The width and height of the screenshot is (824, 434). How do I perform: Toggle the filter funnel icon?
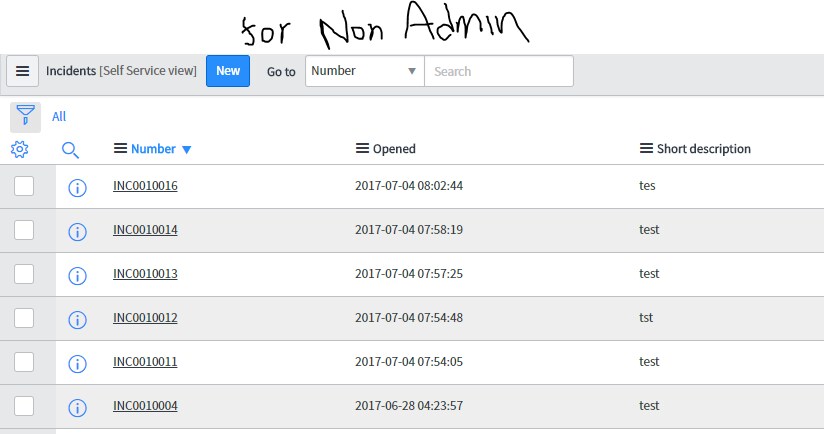pos(26,116)
